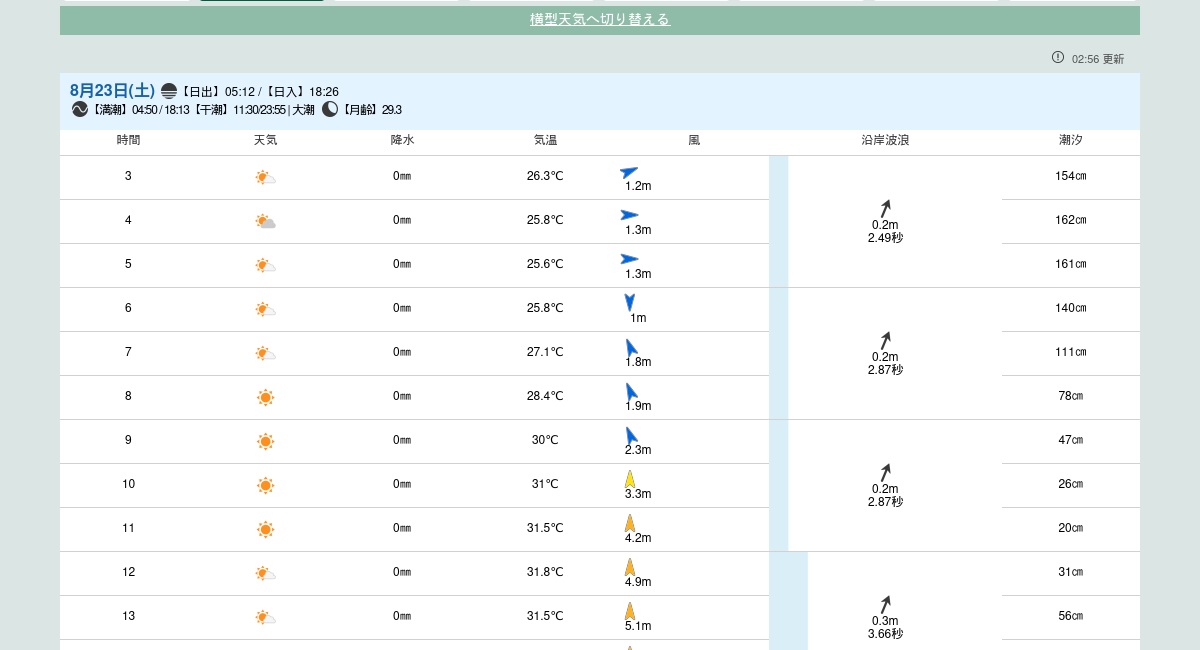
Task: Click the yellow wind arrow at 3.3m
Action: tap(629, 478)
